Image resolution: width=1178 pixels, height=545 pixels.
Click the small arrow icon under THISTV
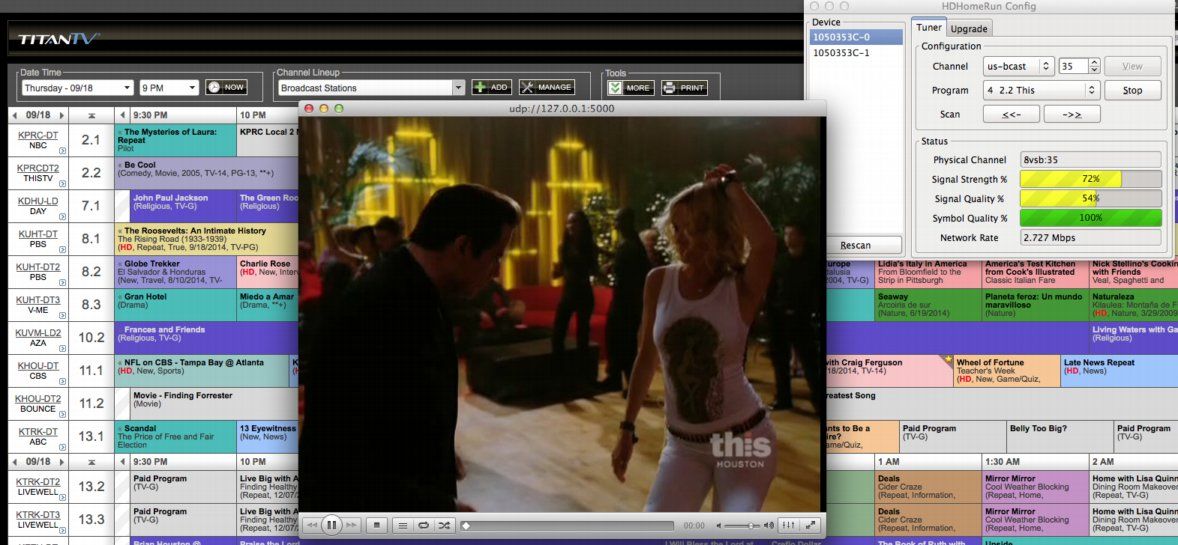(62, 183)
